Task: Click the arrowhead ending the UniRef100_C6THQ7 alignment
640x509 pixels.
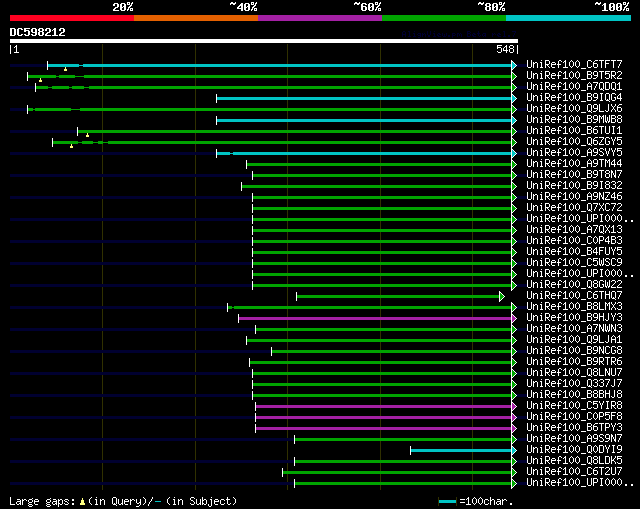Action: click(x=502, y=297)
